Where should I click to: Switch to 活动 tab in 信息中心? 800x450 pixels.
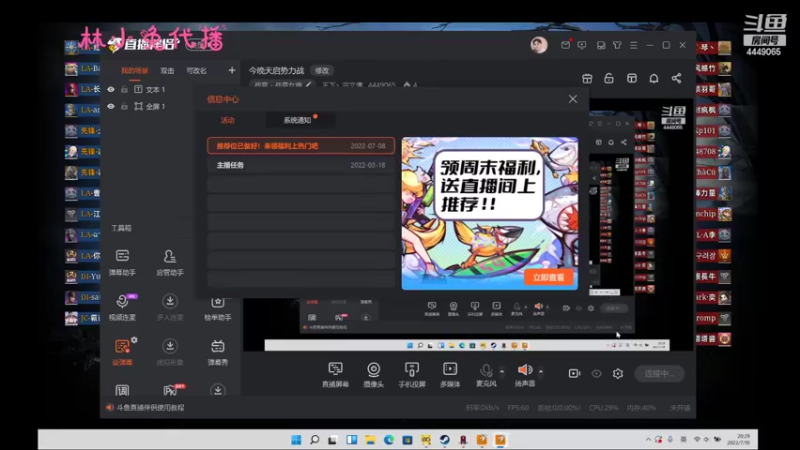point(228,120)
